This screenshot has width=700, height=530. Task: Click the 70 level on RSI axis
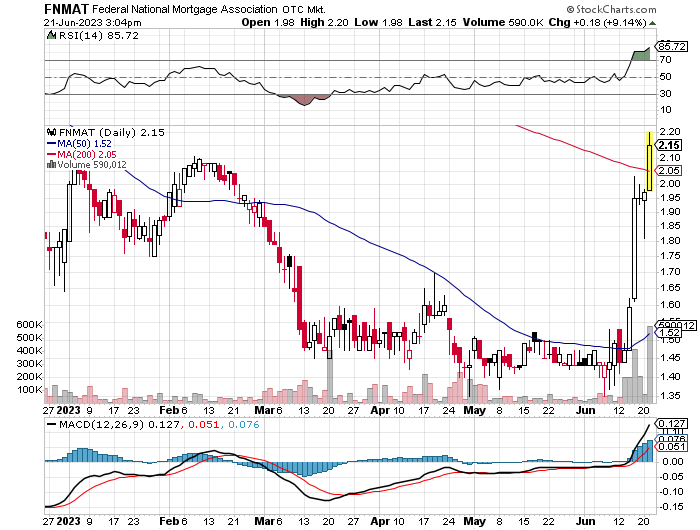[x=666, y=60]
